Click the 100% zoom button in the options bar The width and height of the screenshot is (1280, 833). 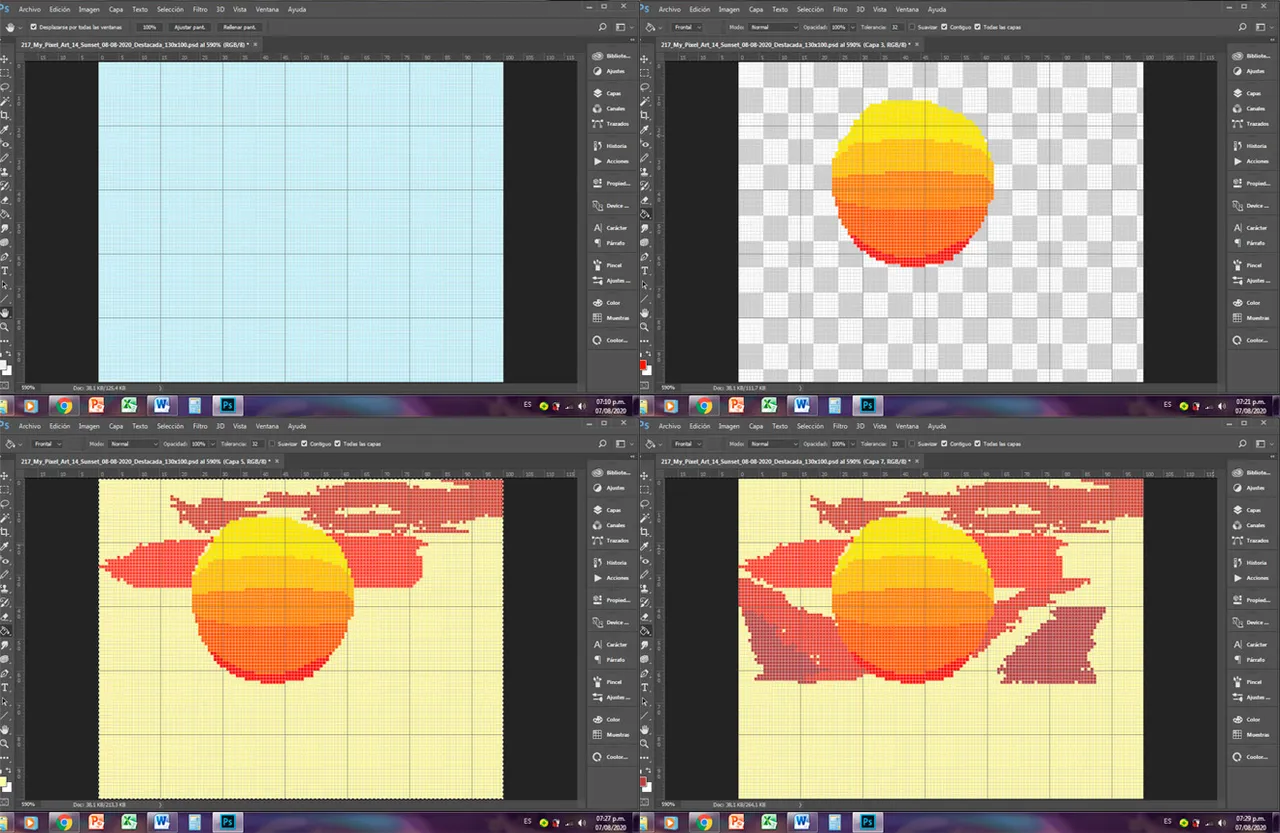(149, 27)
